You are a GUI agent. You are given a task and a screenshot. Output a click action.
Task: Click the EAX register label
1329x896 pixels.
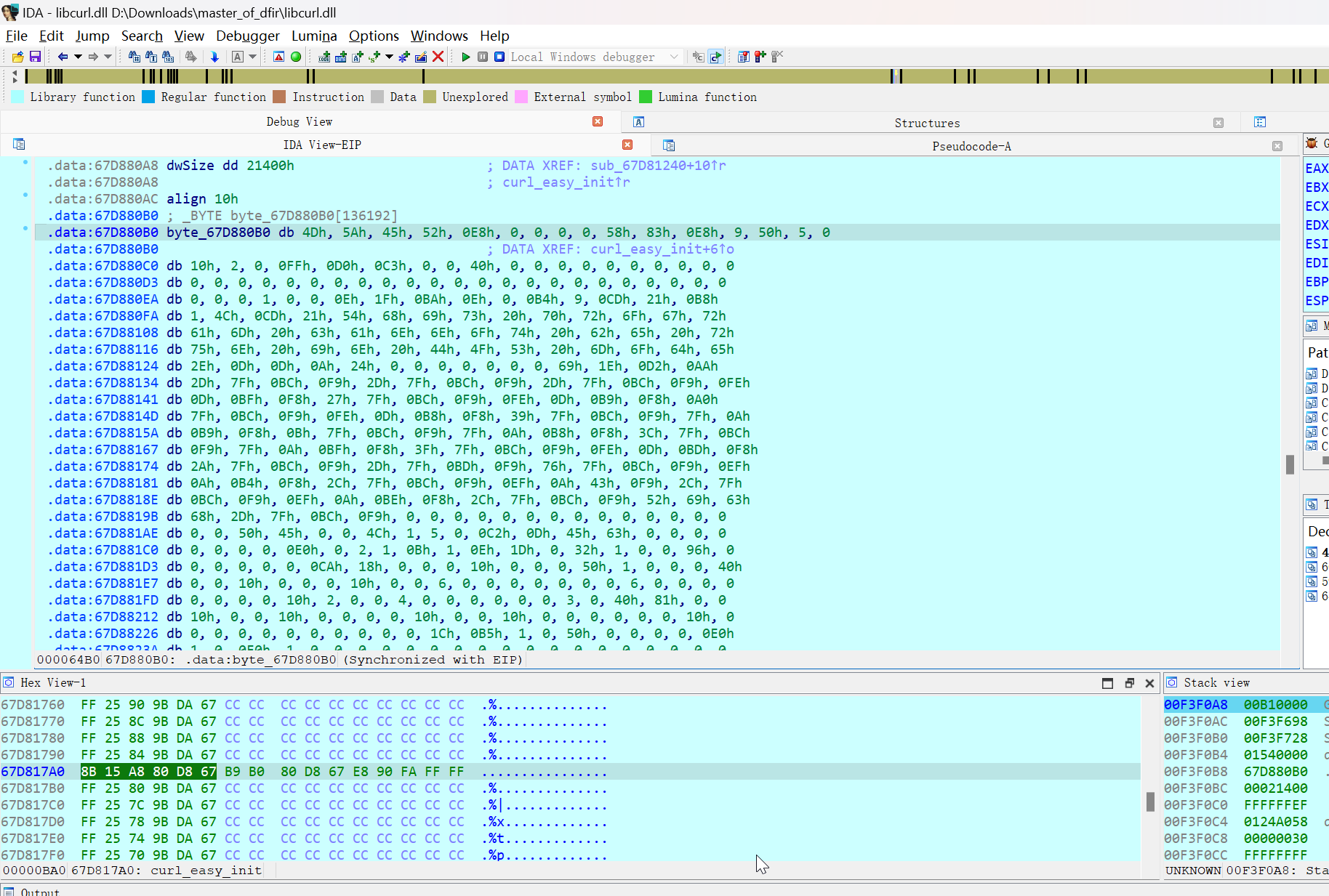click(x=1316, y=169)
